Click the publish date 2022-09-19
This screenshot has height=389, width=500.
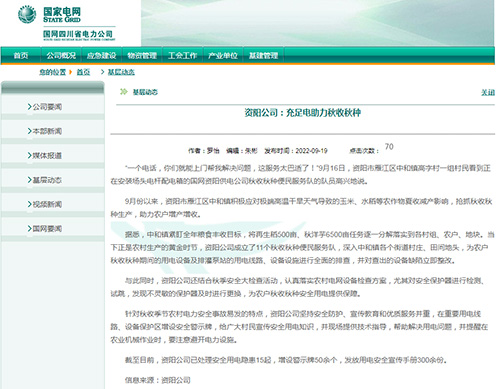(311, 151)
